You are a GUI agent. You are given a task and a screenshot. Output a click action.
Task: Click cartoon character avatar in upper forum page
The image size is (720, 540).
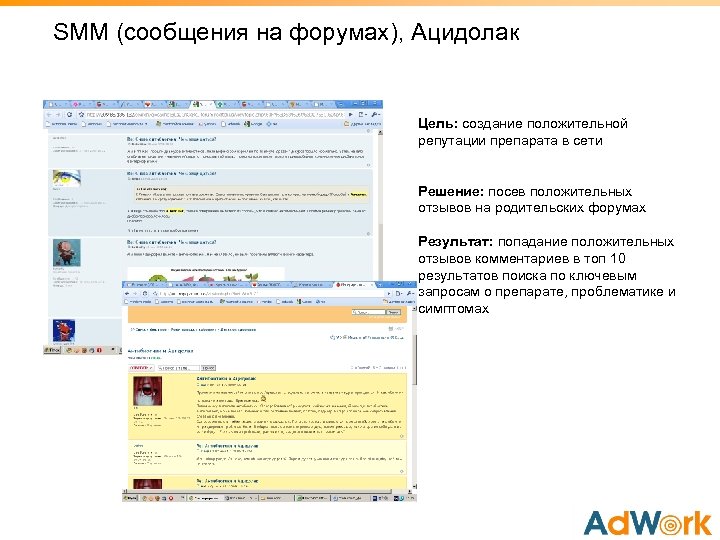click(67, 252)
